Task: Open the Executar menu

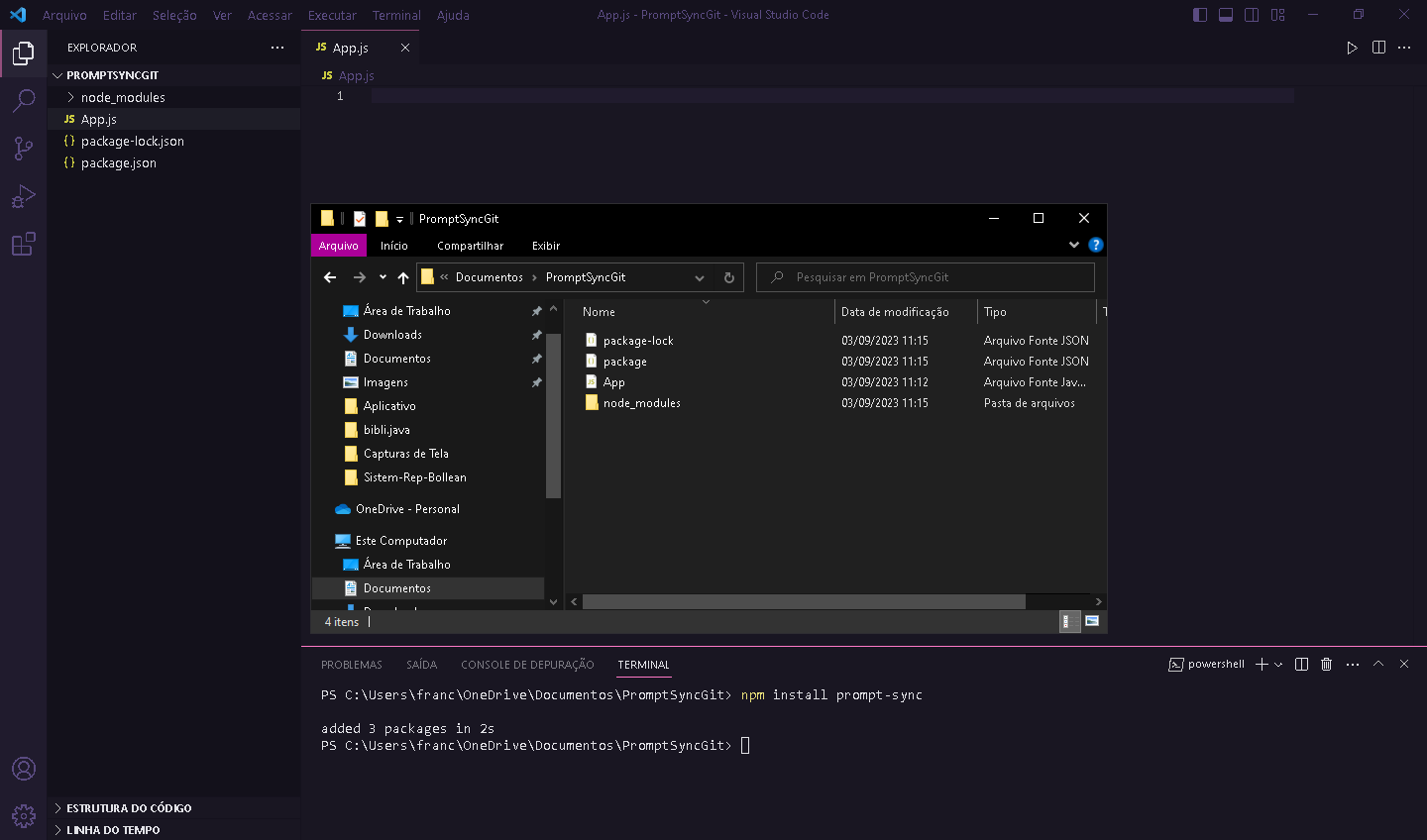Action: tap(332, 15)
